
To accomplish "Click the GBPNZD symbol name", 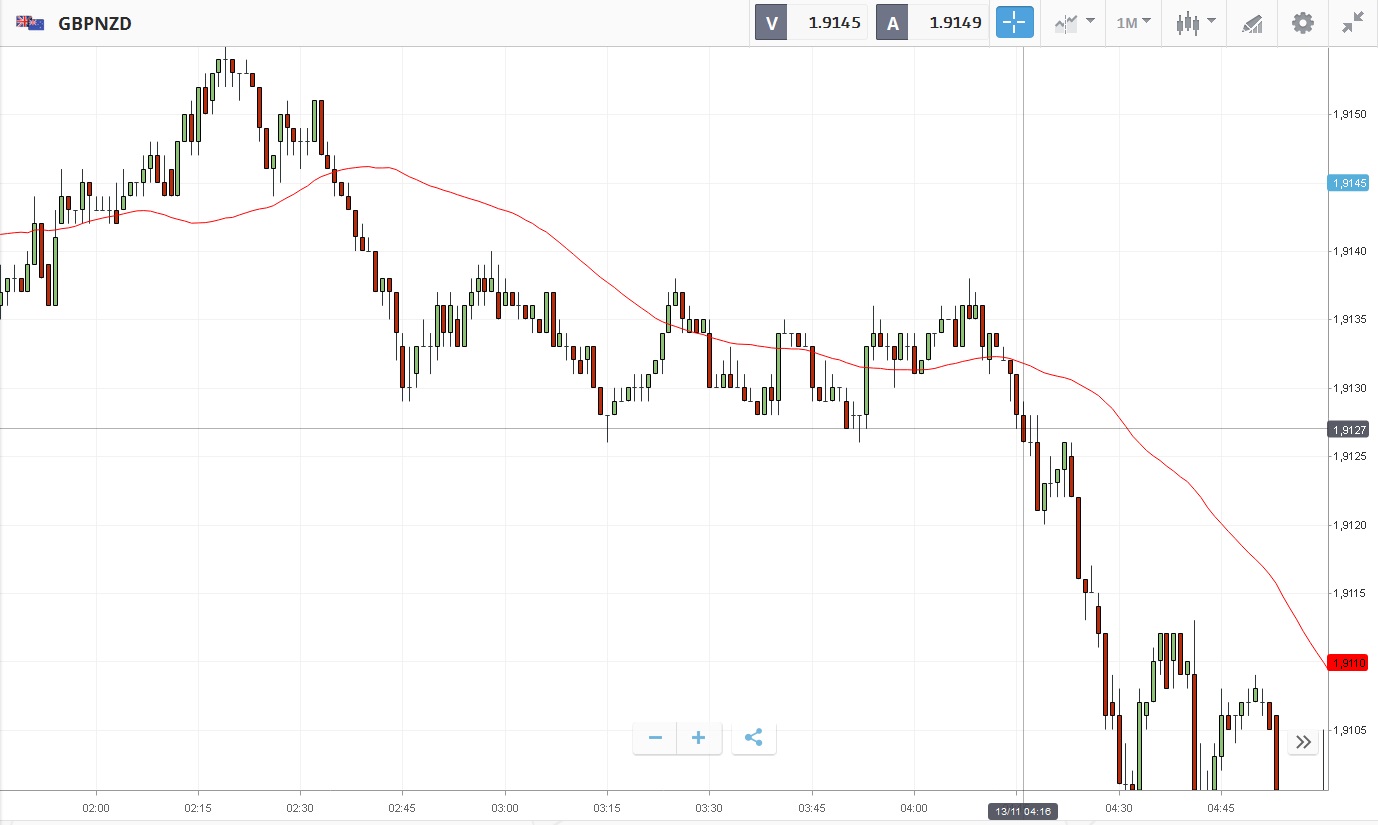I will pos(95,23).
